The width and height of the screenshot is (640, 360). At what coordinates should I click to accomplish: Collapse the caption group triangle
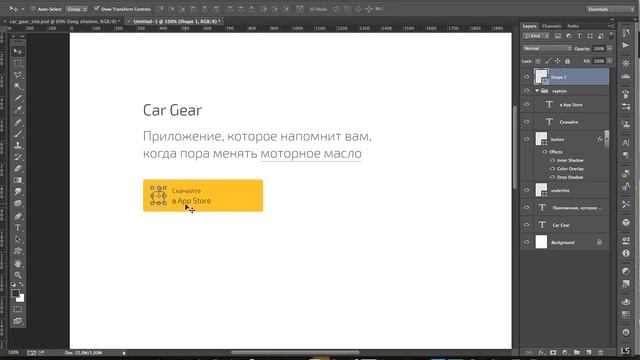pyautogui.click(x=537, y=91)
